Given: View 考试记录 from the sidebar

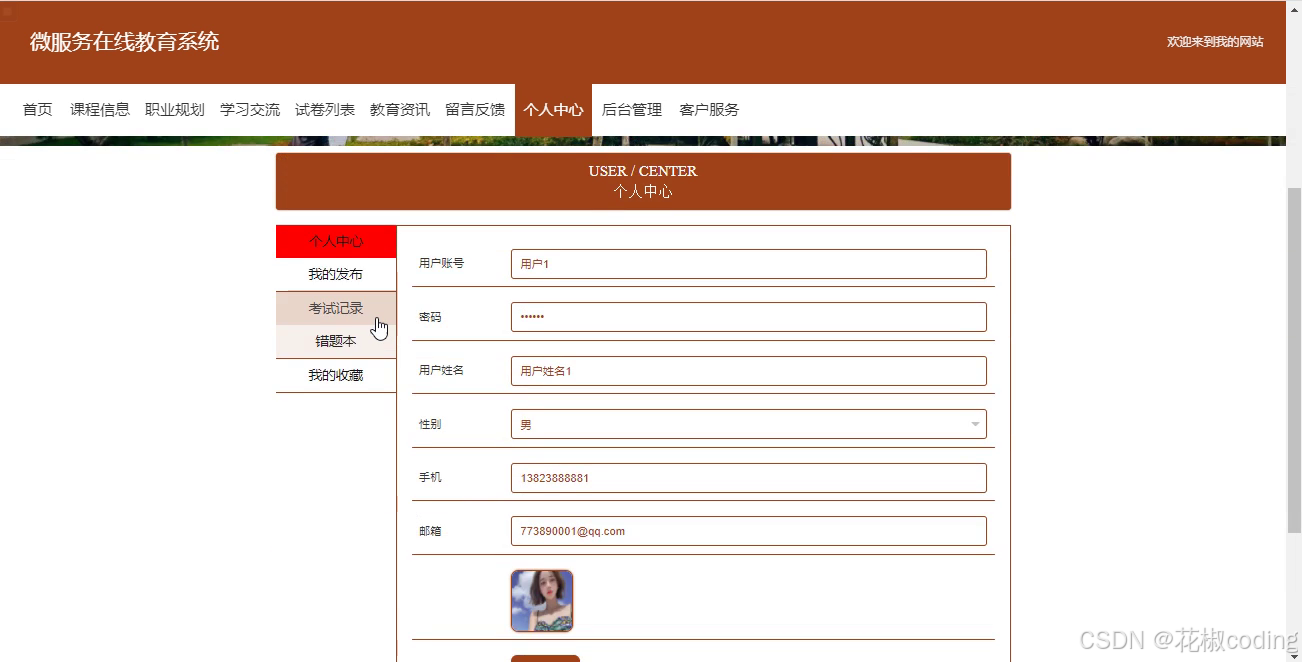Looking at the screenshot, I should coord(335,308).
